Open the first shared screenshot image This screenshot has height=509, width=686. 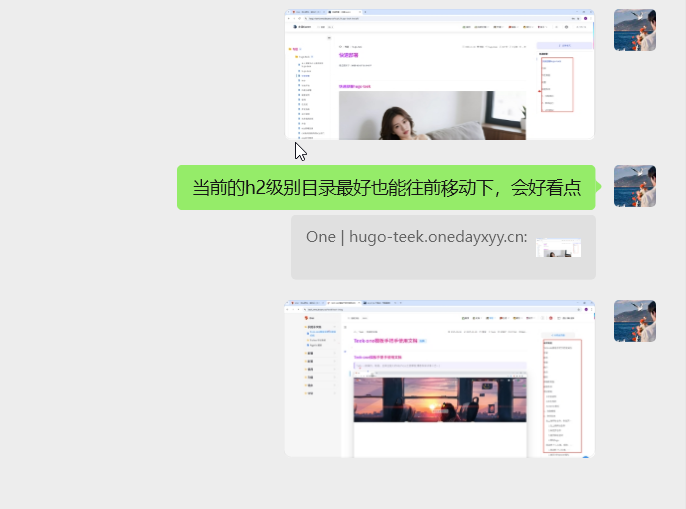(440, 75)
